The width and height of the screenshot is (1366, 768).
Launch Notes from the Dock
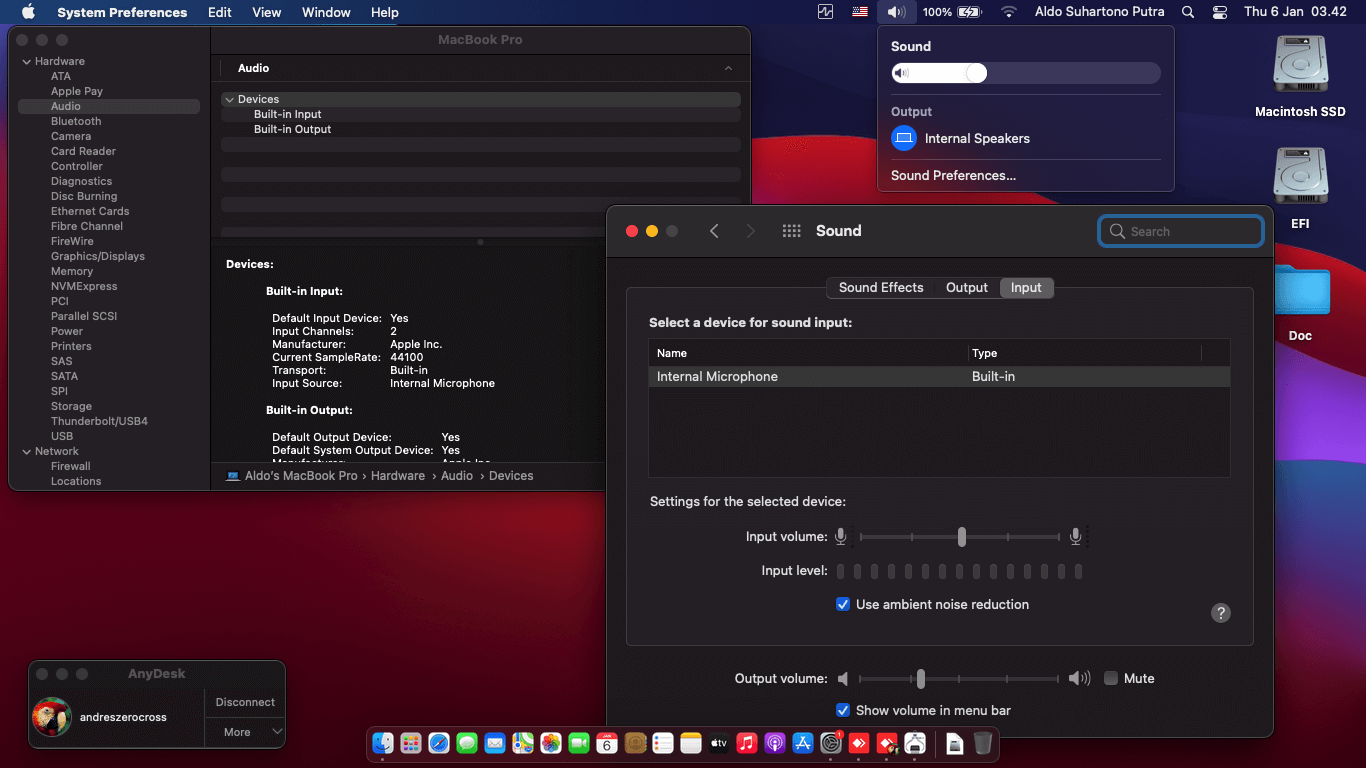[691, 743]
